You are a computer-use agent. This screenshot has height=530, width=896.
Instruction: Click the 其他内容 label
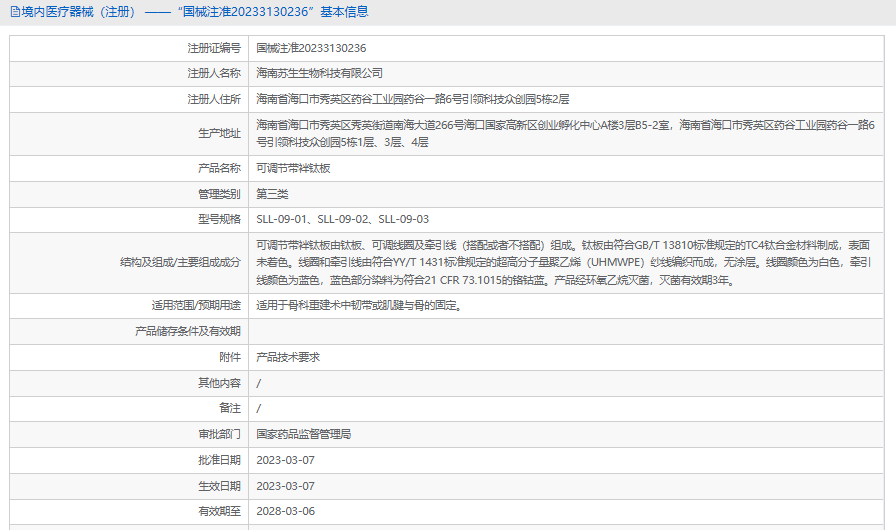[219, 383]
